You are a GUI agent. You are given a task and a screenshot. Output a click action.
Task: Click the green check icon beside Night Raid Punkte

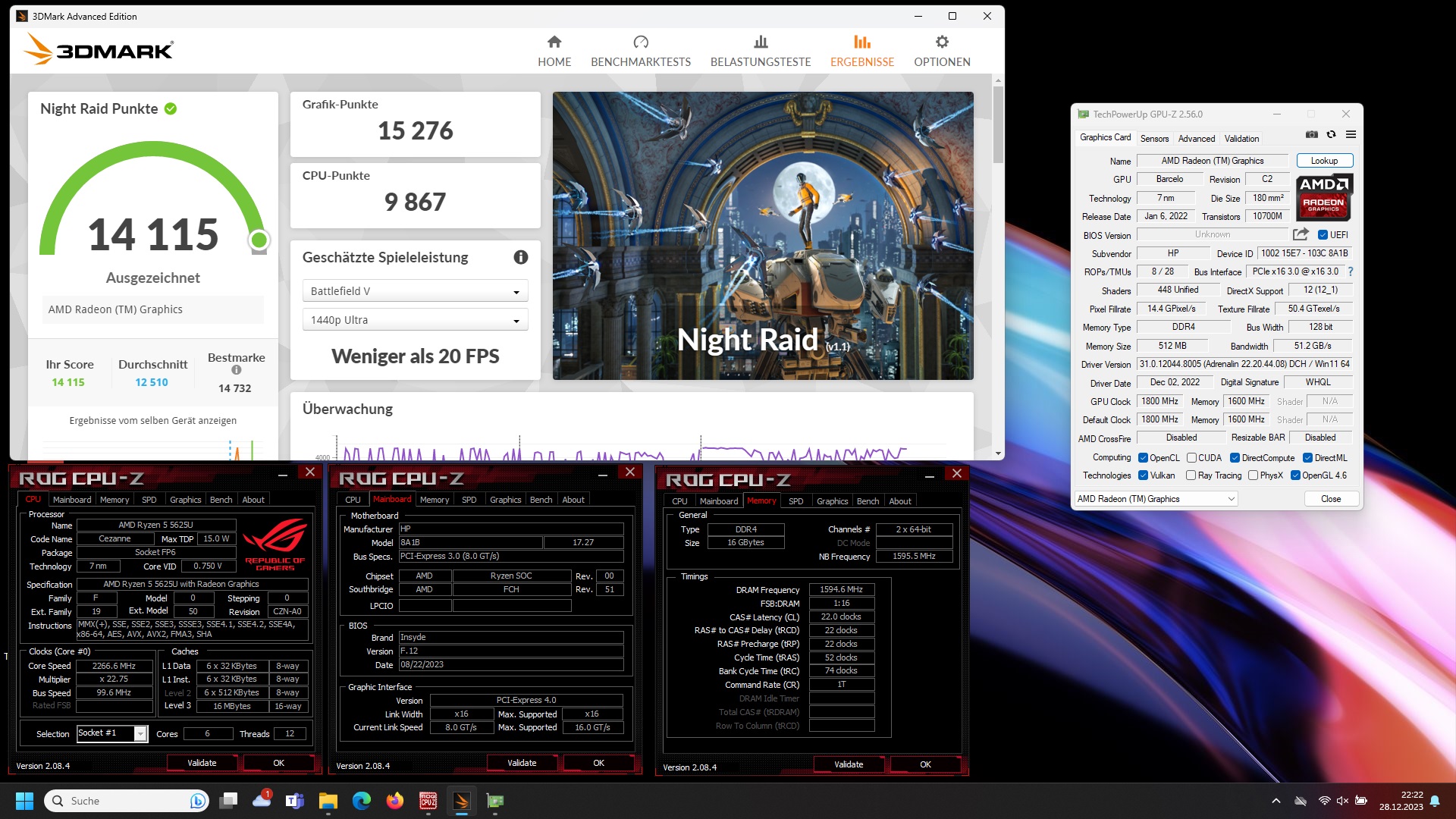tap(171, 108)
